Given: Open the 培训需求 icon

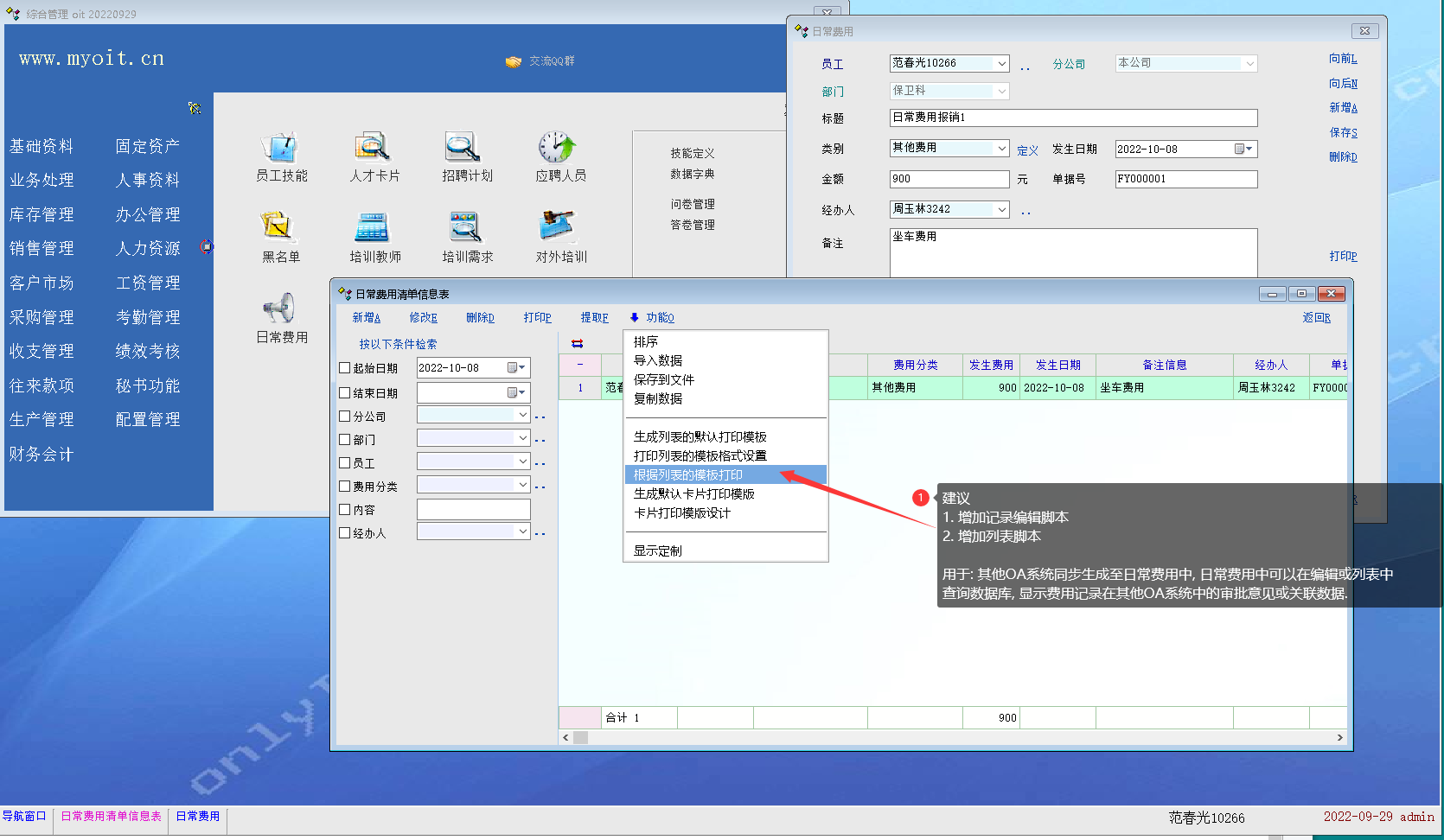Looking at the screenshot, I should point(466,229).
